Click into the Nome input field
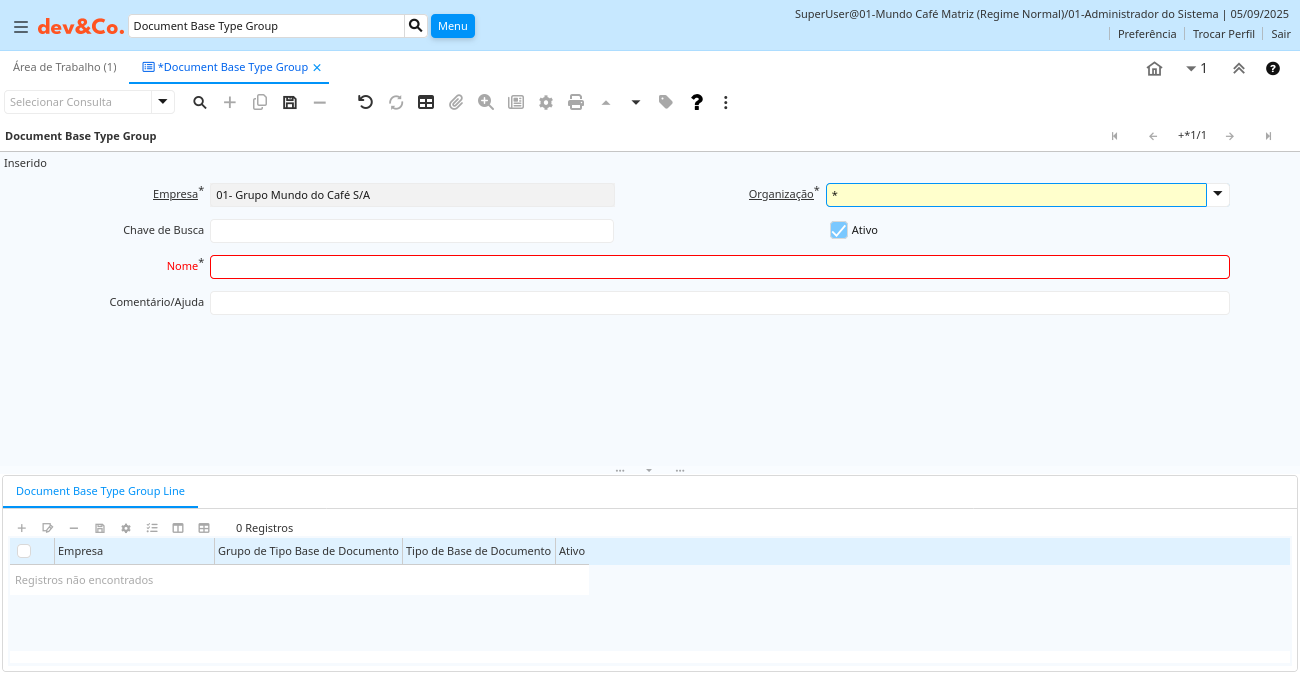Image resolution: width=1300 pixels, height=674 pixels. (x=719, y=267)
